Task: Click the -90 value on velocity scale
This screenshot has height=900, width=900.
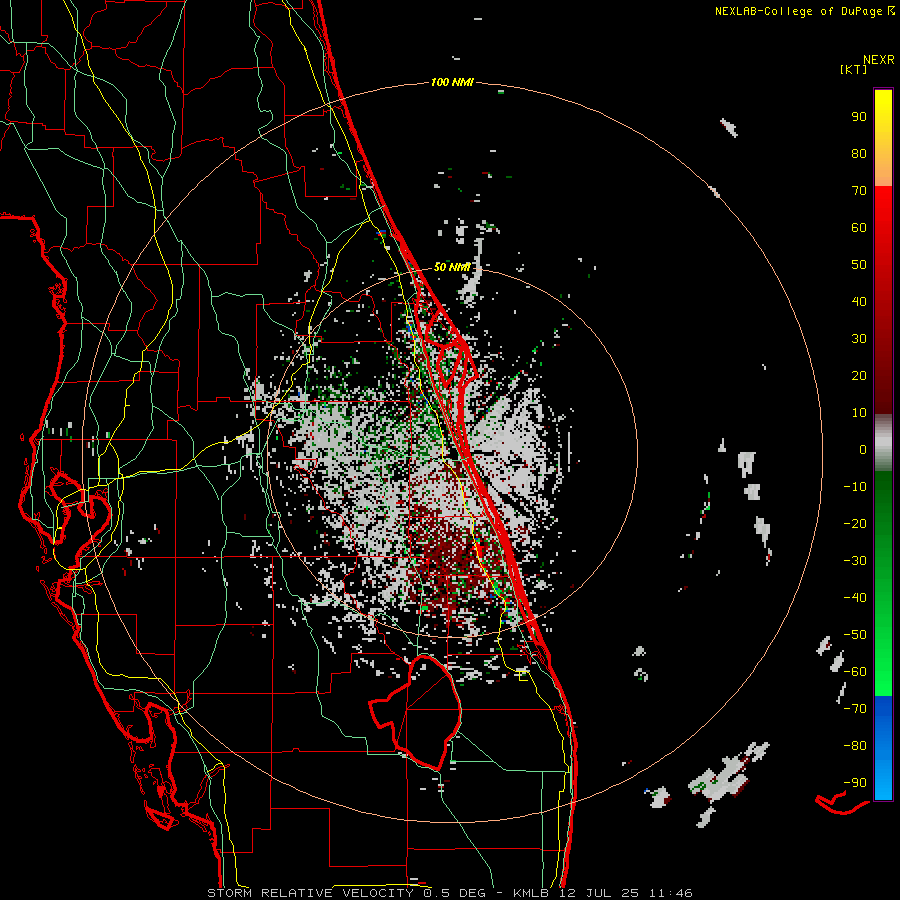Action: coord(855,783)
